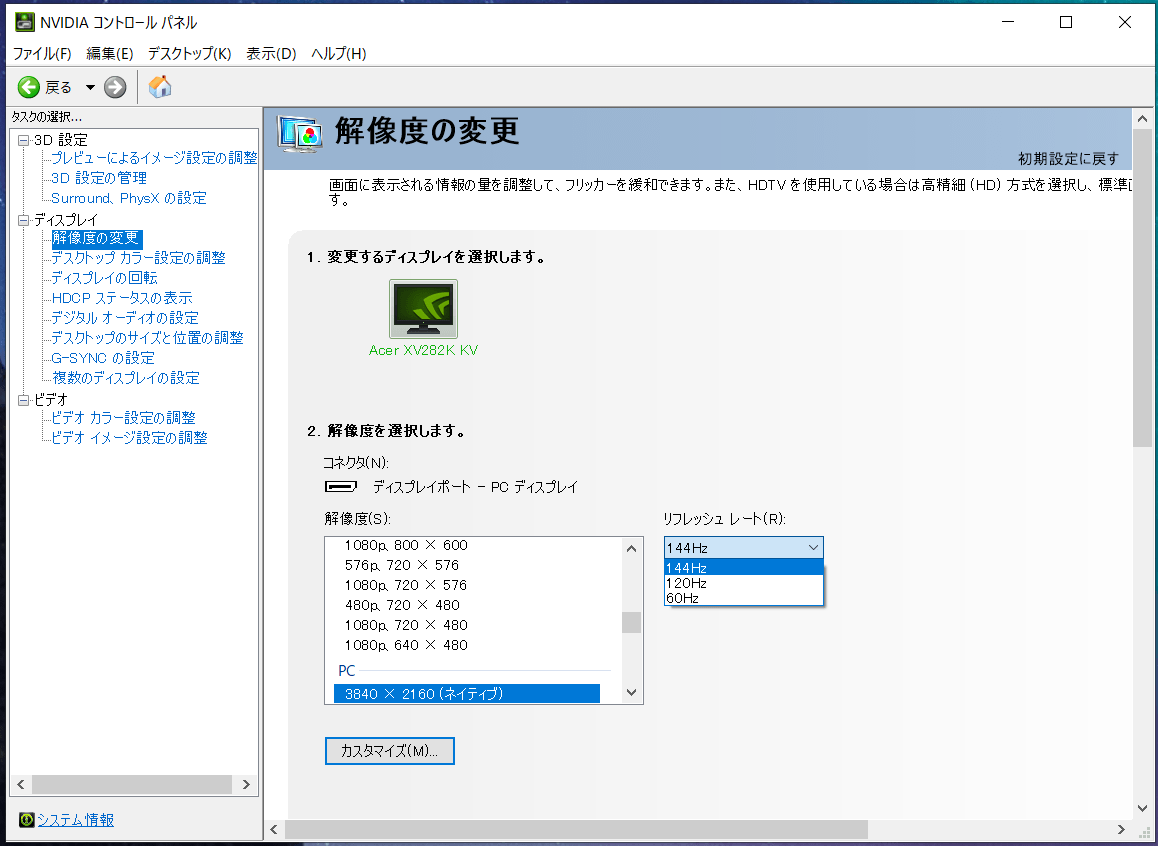This screenshot has height=846, width=1158.
Task: Open the リフレッシュ レート combo box
Action: point(743,548)
